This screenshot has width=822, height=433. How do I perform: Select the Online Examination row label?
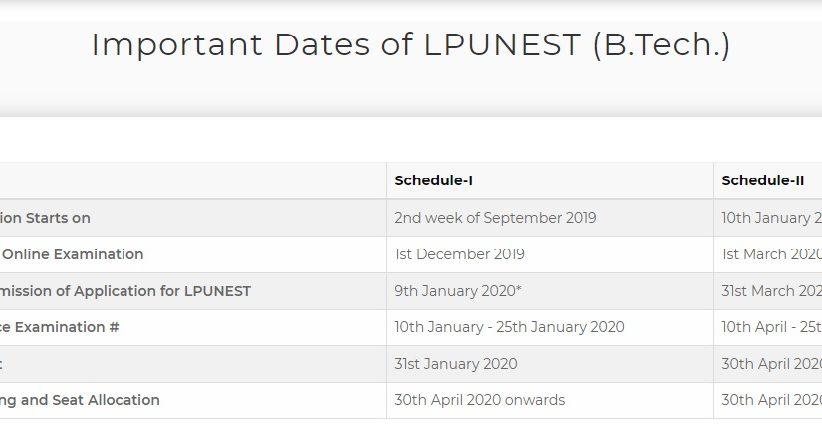(x=72, y=254)
